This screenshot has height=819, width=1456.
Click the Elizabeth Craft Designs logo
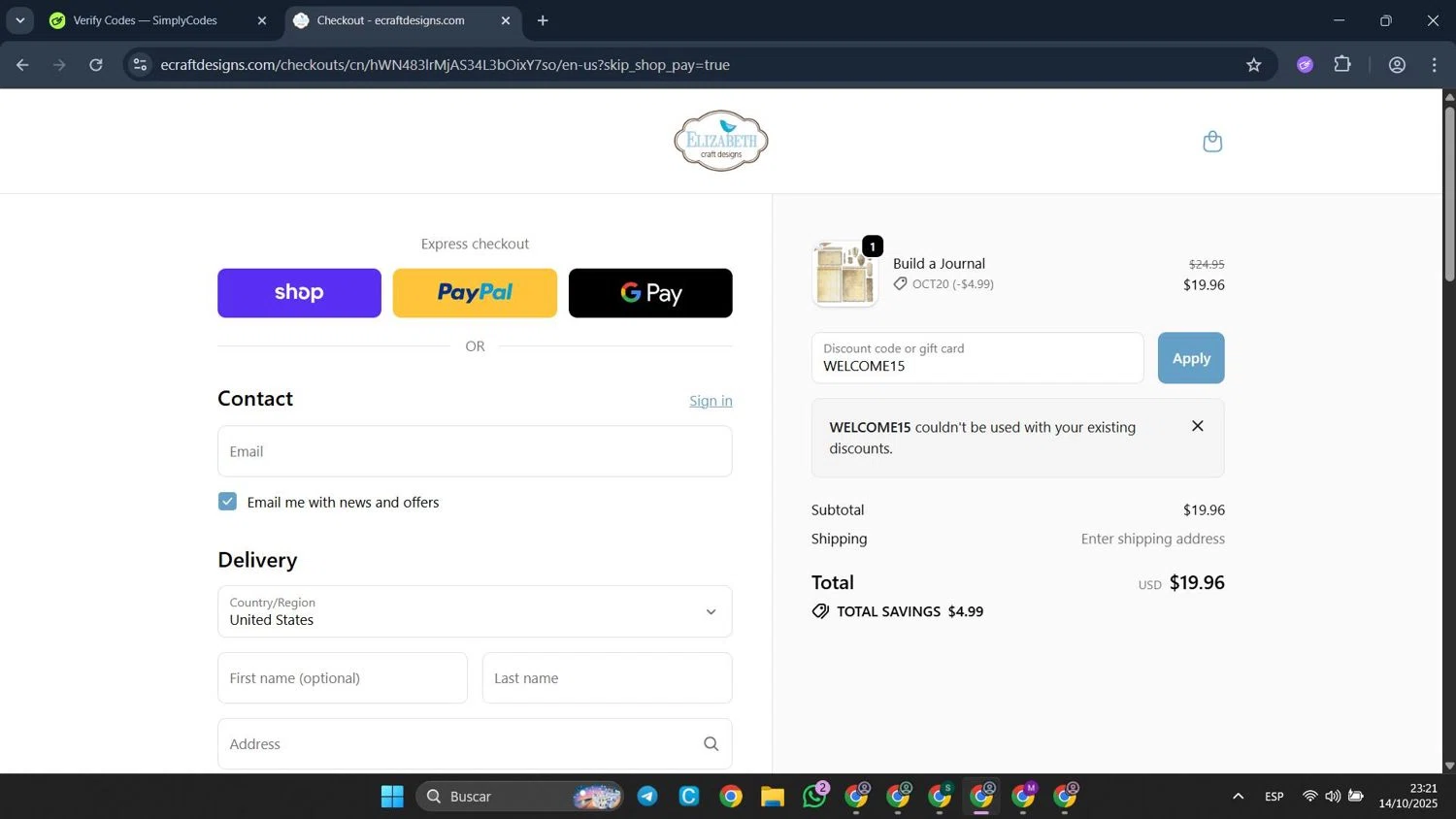[721, 141]
